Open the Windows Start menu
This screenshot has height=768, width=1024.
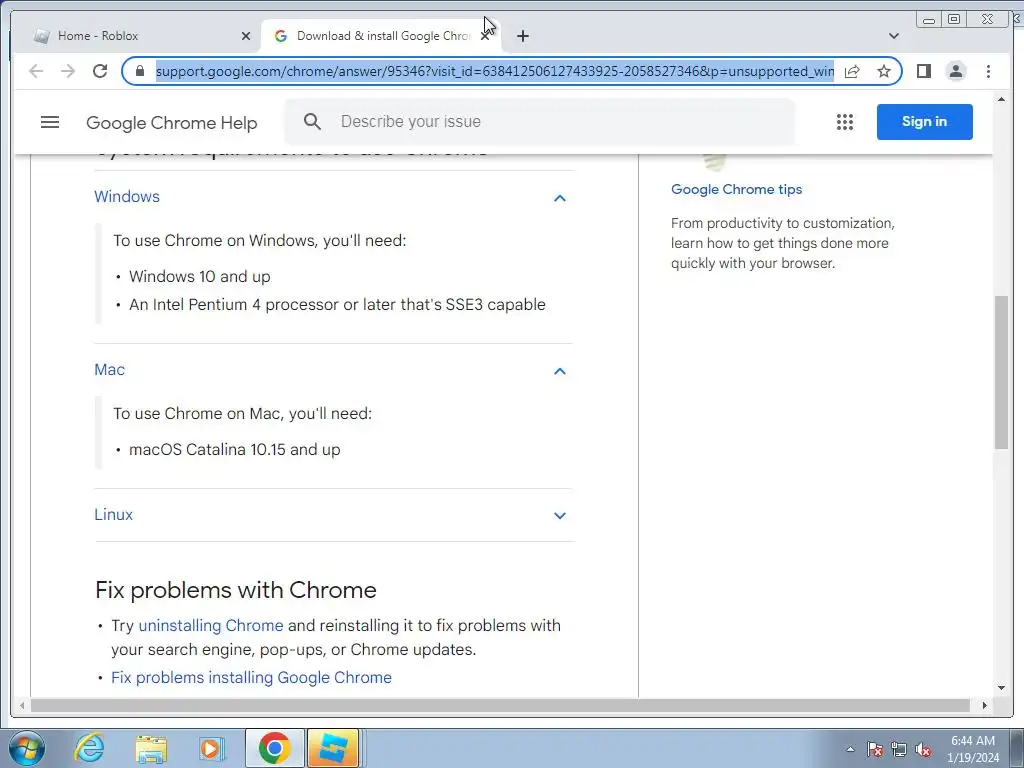[x=27, y=748]
